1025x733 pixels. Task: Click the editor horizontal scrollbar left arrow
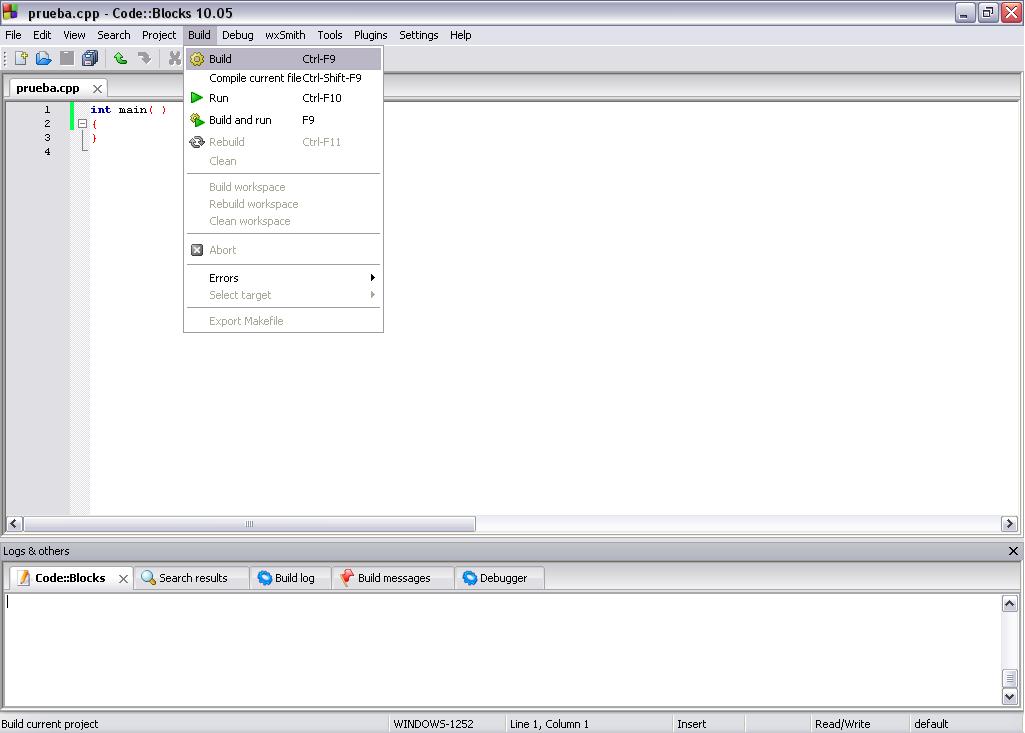click(14, 524)
